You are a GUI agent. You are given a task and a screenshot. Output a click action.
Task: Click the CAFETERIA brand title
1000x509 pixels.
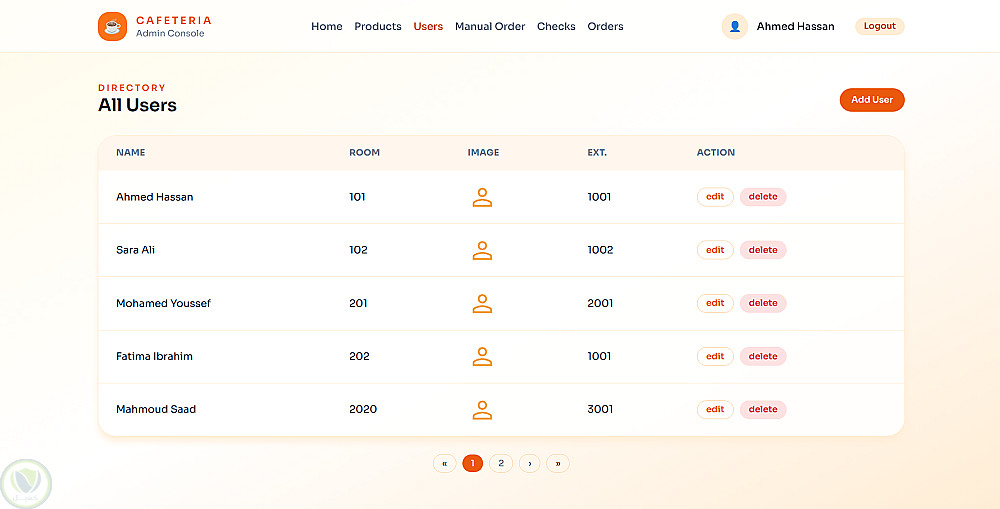tap(173, 20)
